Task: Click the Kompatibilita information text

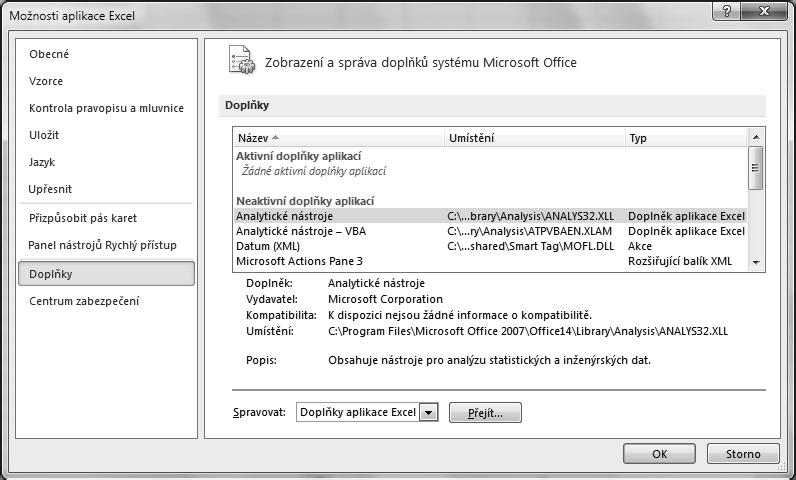Action: (x=460, y=316)
